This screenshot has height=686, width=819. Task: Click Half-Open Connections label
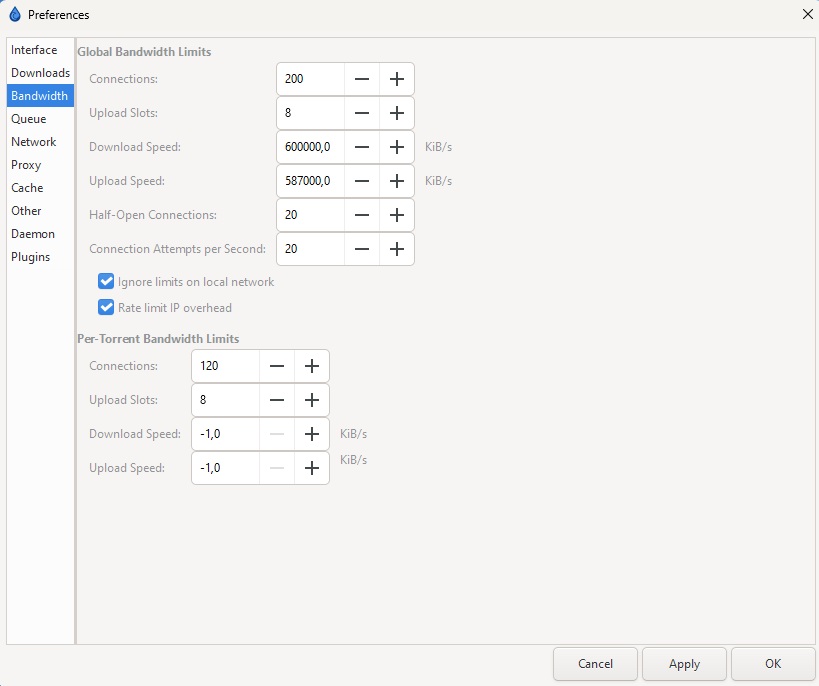tap(153, 215)
